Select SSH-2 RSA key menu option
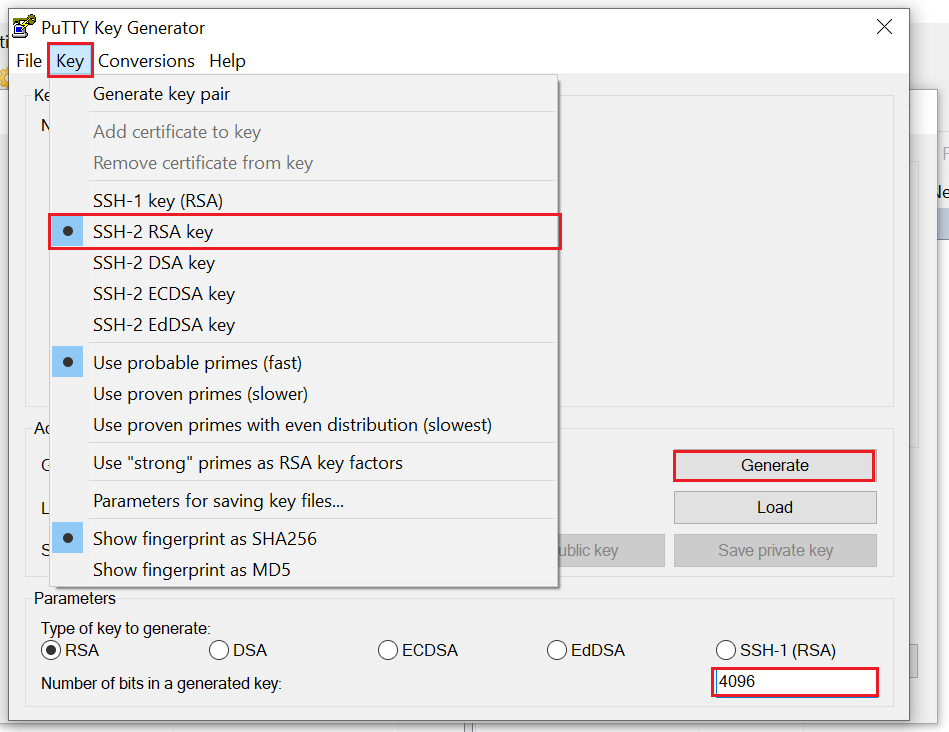Viewport: 949px width, 732px height. click(304, 231)
